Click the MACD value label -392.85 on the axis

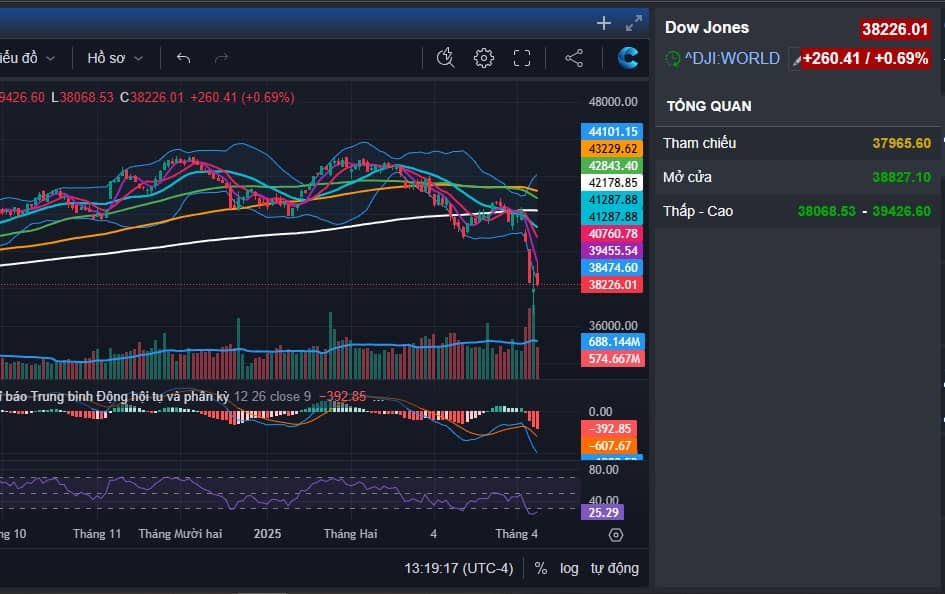coord(609,428)
